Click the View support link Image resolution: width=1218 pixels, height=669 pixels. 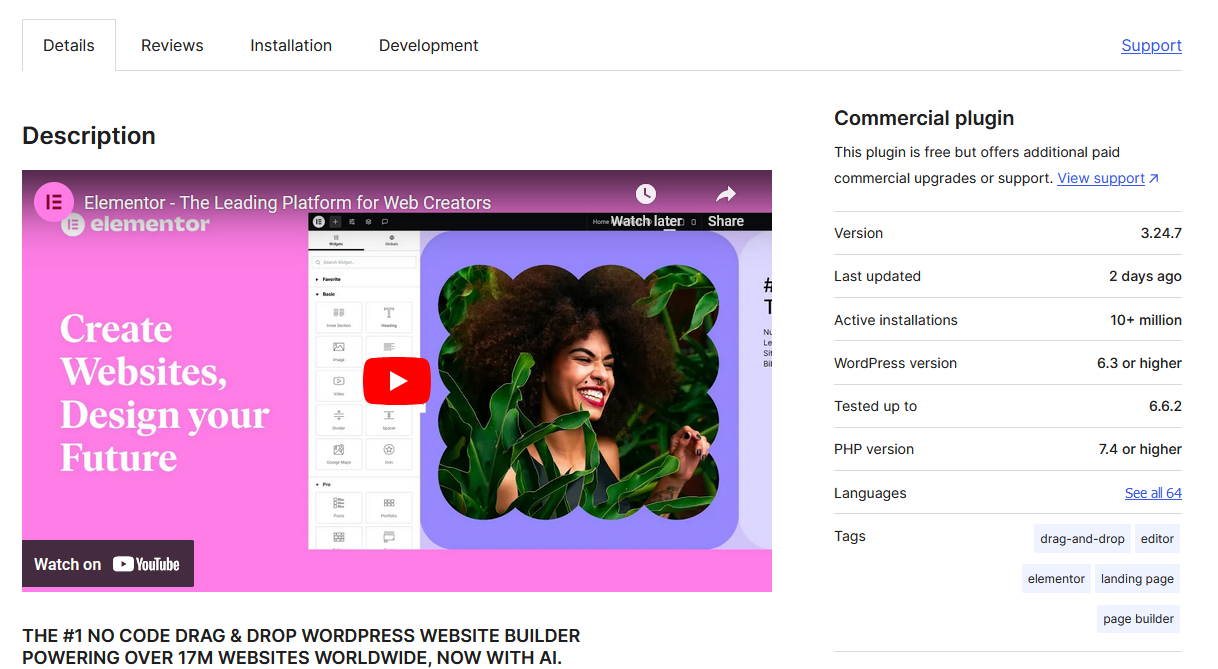point(1102,177)
